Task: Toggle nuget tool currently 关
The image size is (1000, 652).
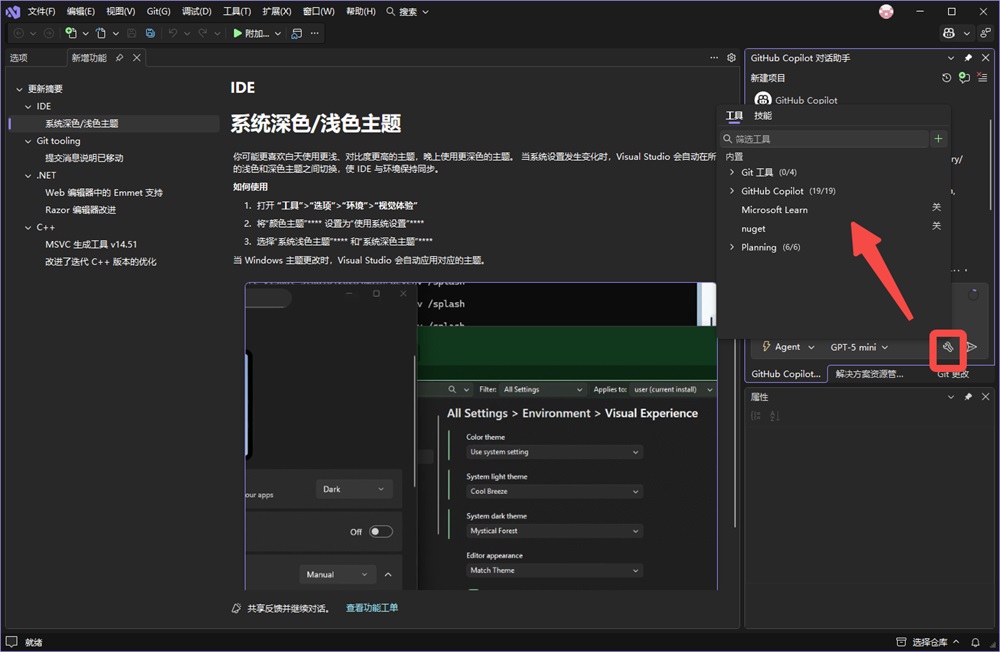Action: tap(936, 226)
